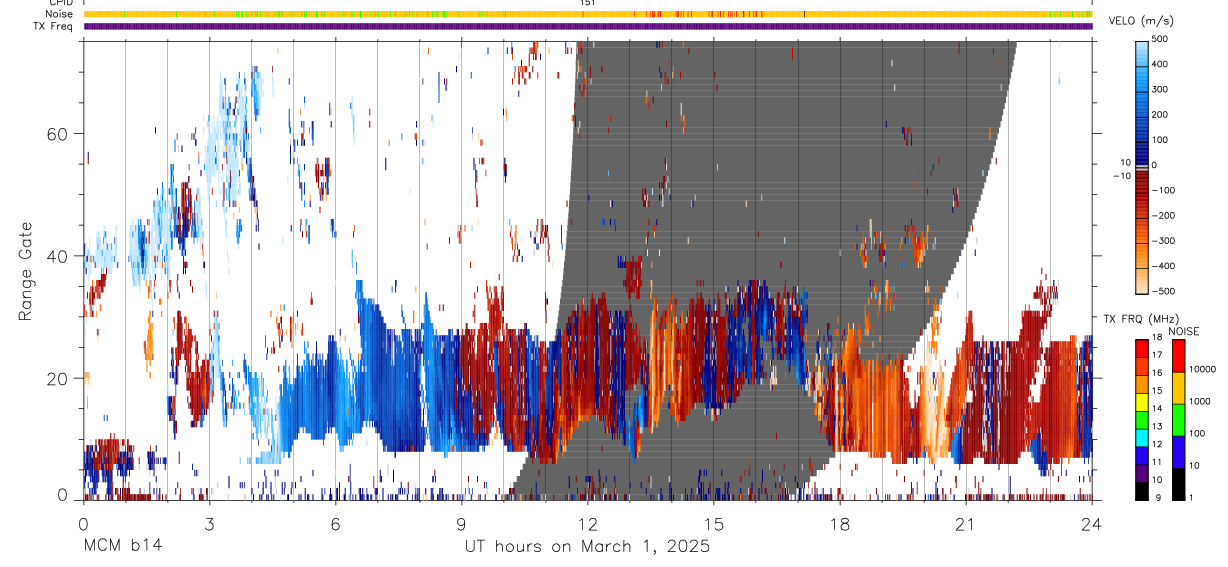Click the '10000' label on NOISE legend
This screenshot has width=1228, height=567.
click(1202, 370)
